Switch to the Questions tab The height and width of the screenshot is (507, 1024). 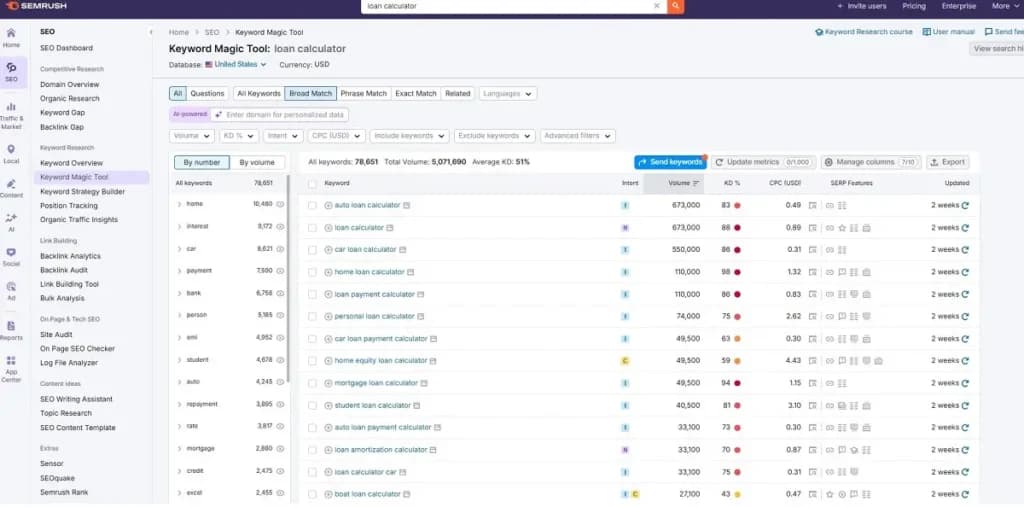point(207,93)
